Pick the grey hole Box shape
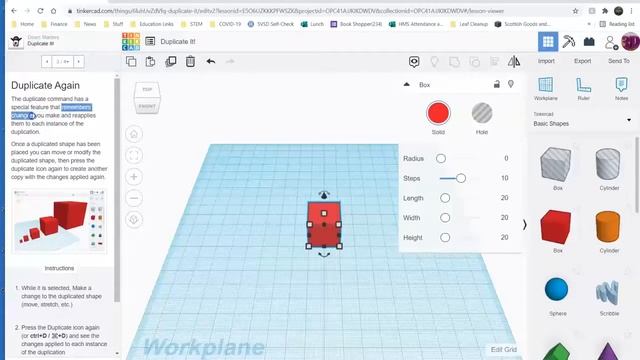 click(556, 164)
